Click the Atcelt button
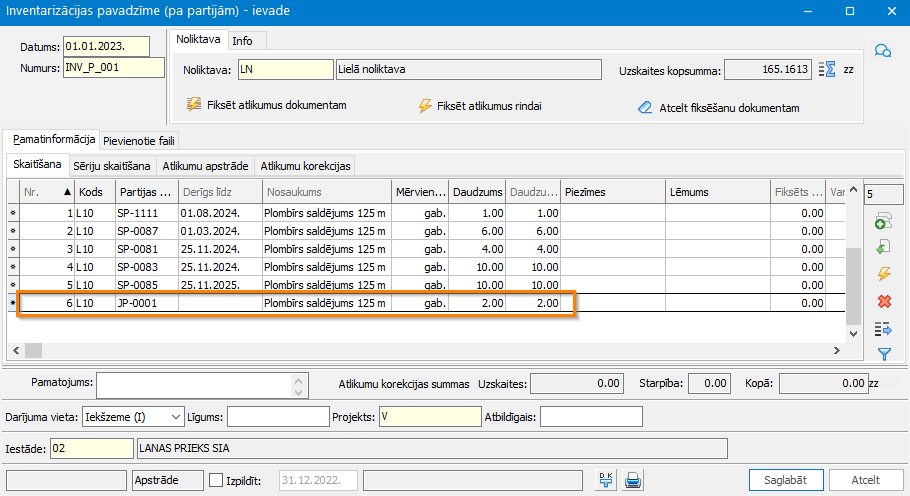Image resolution: width=910 pixels, height=496 pixels. tap(865, 480)
